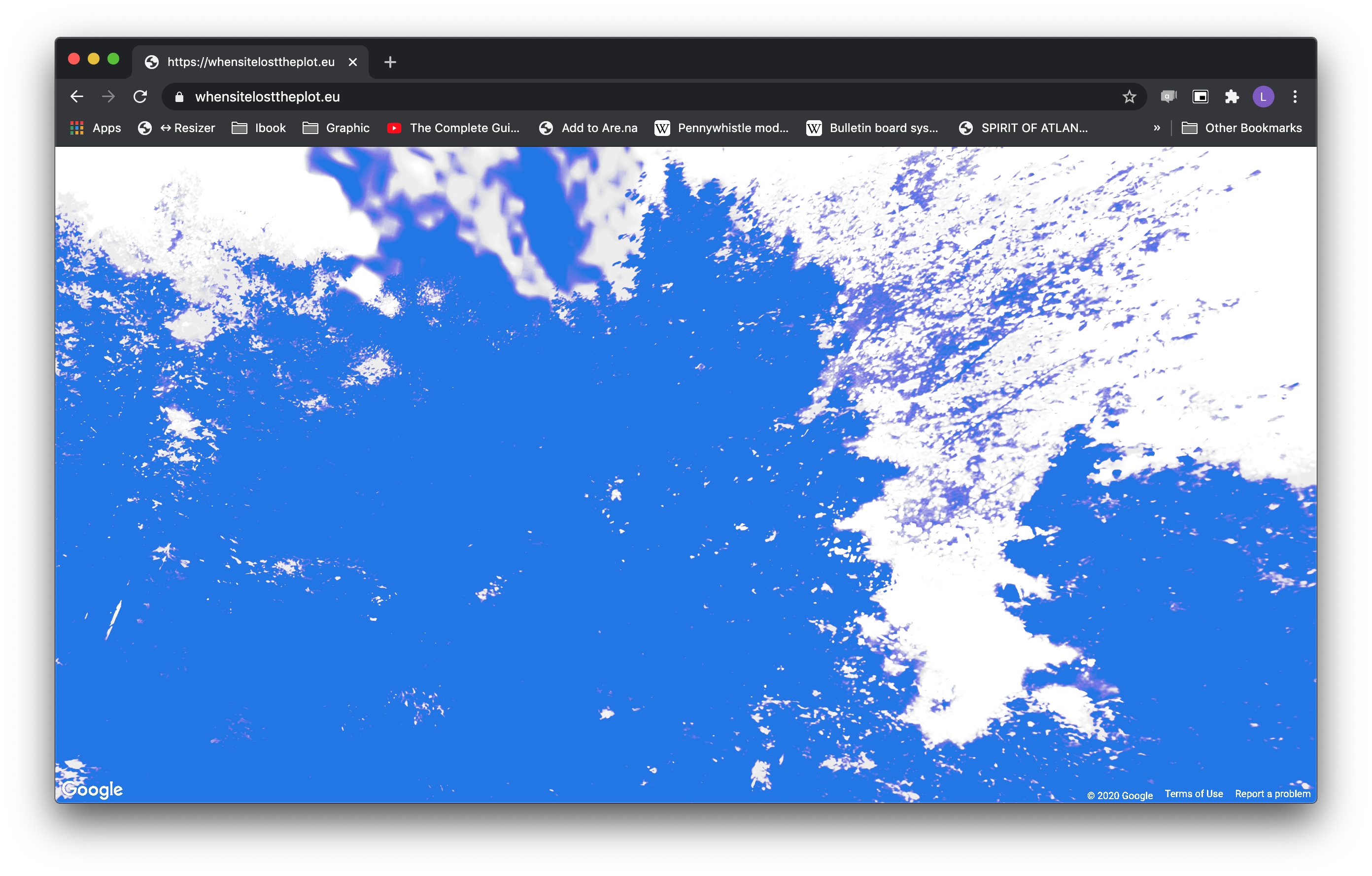Open a new tab with the plus button

pos(390,62)
